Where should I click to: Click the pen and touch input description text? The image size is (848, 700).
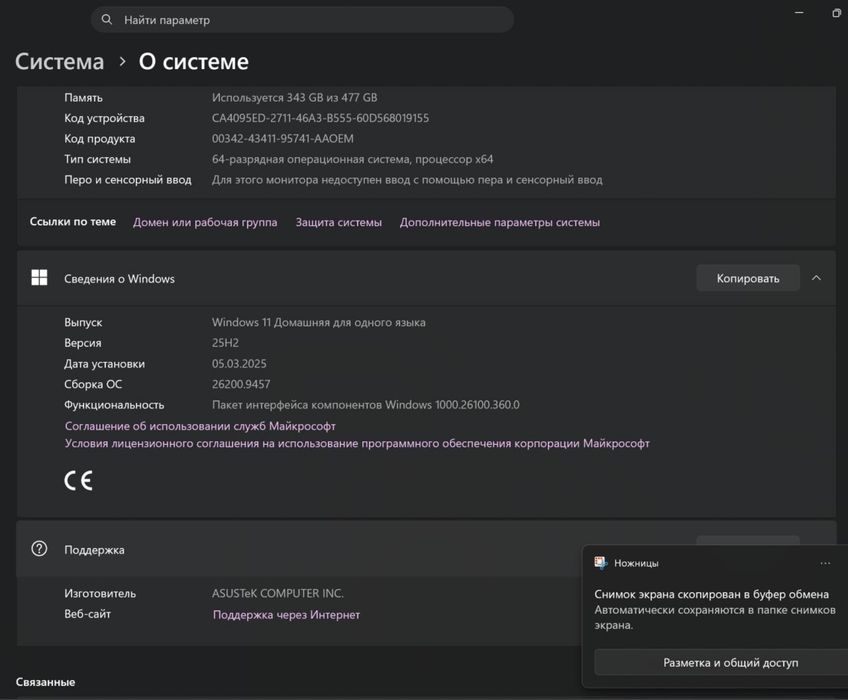point(407,180)
